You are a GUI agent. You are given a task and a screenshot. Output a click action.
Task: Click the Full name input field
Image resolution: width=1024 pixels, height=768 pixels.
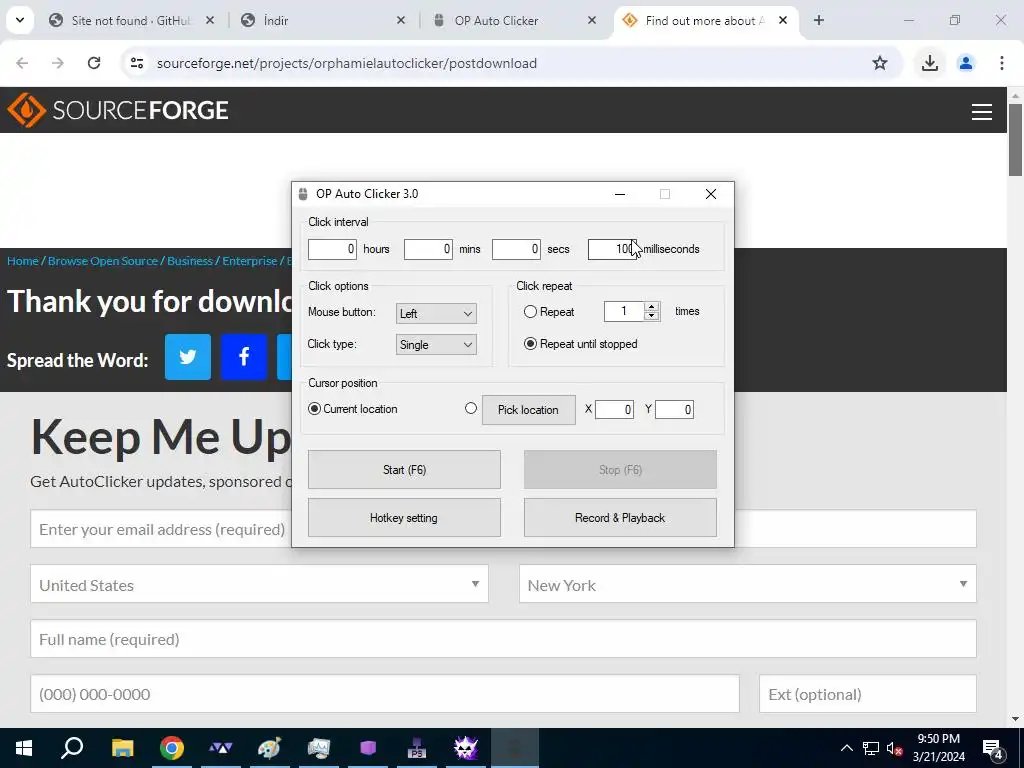[503, 639]
